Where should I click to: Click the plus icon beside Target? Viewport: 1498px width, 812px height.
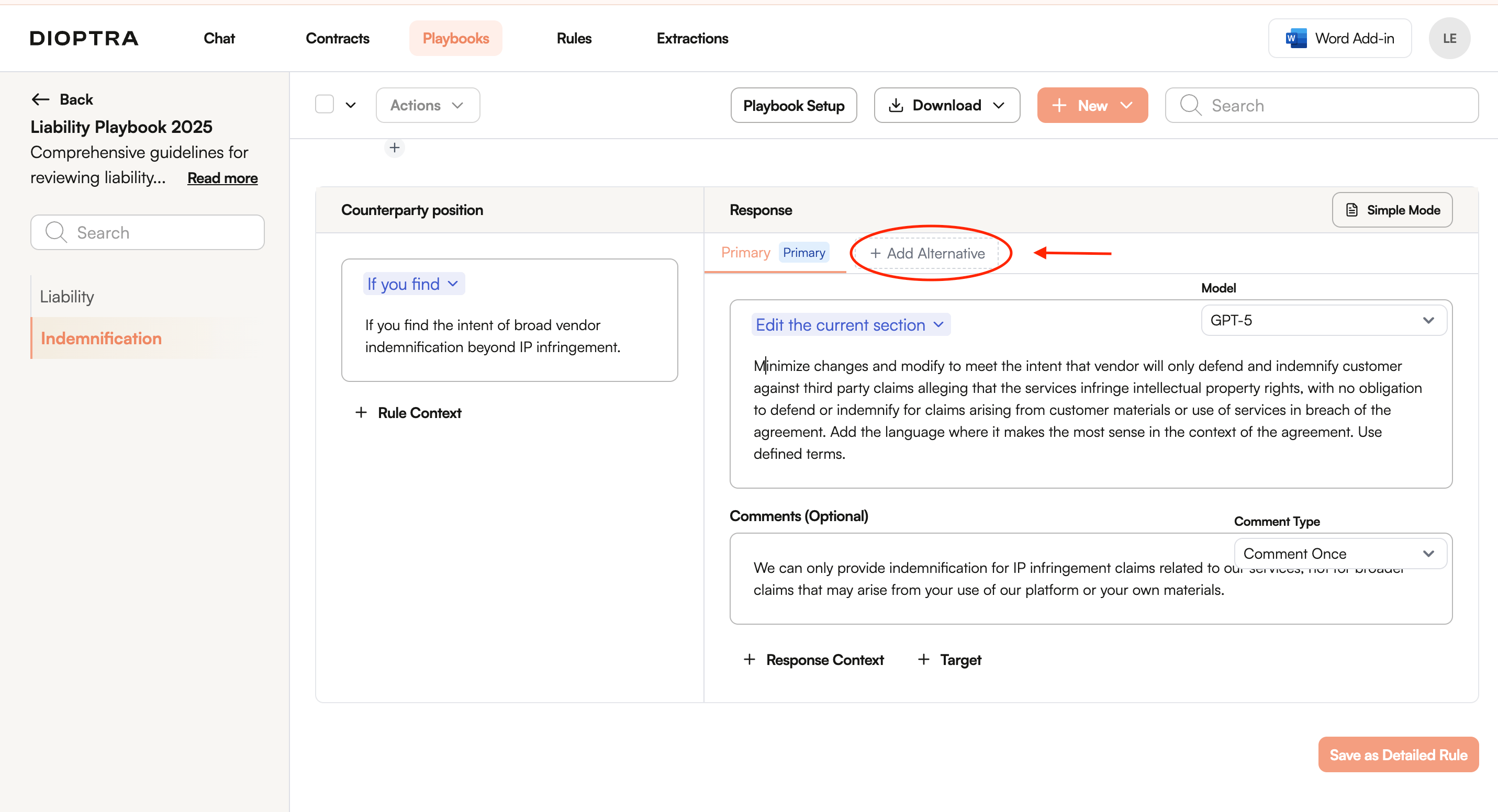point(923,659)
